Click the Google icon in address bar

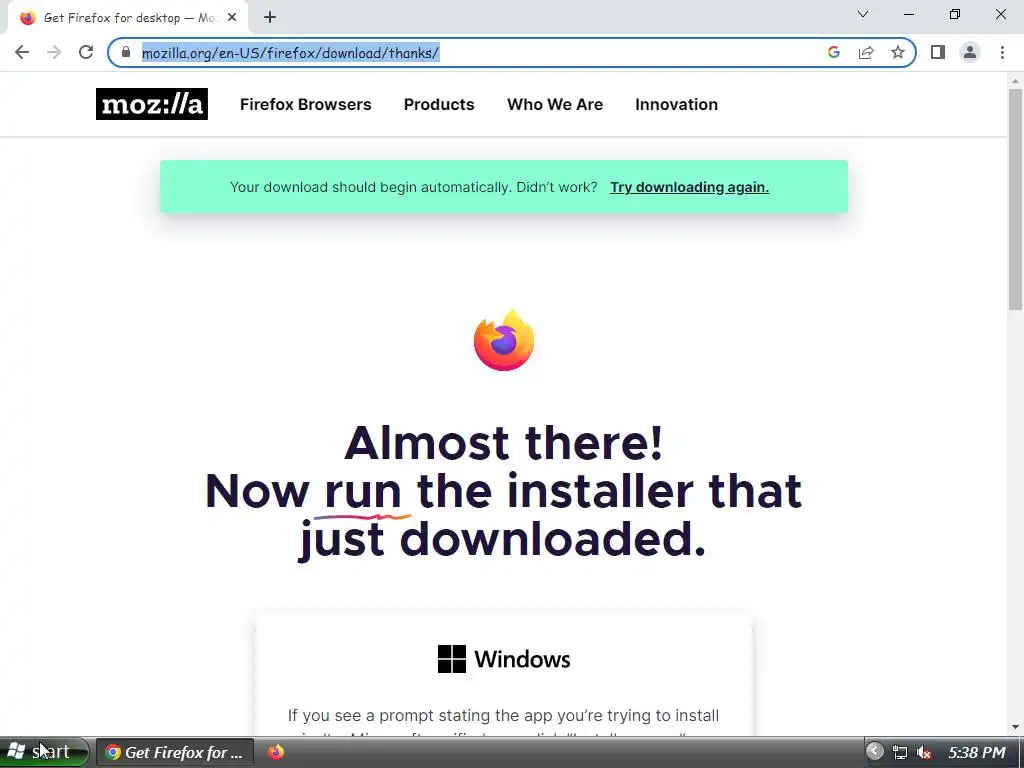click(x=833, y=52)
